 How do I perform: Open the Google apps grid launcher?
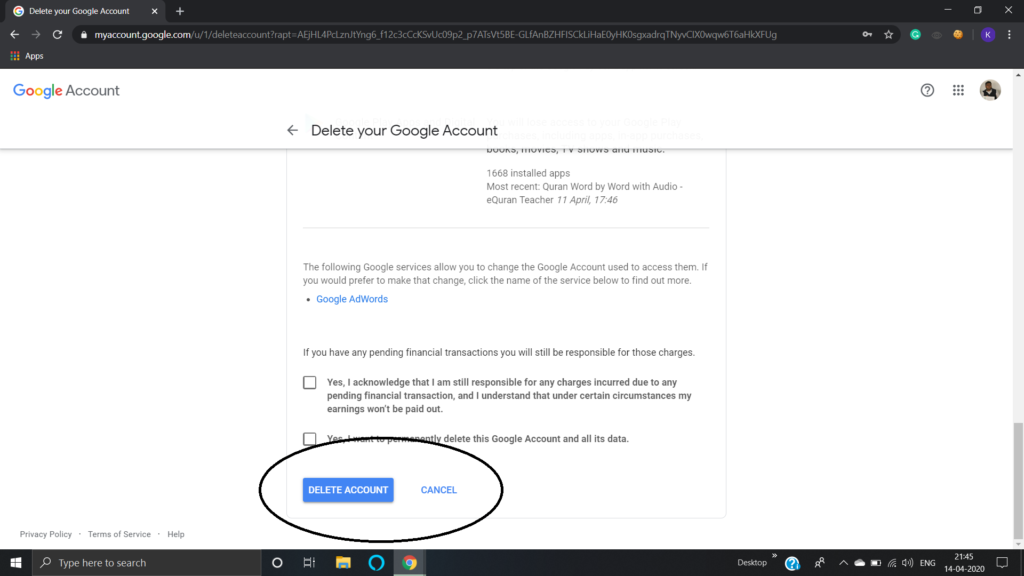click(958, 90)
